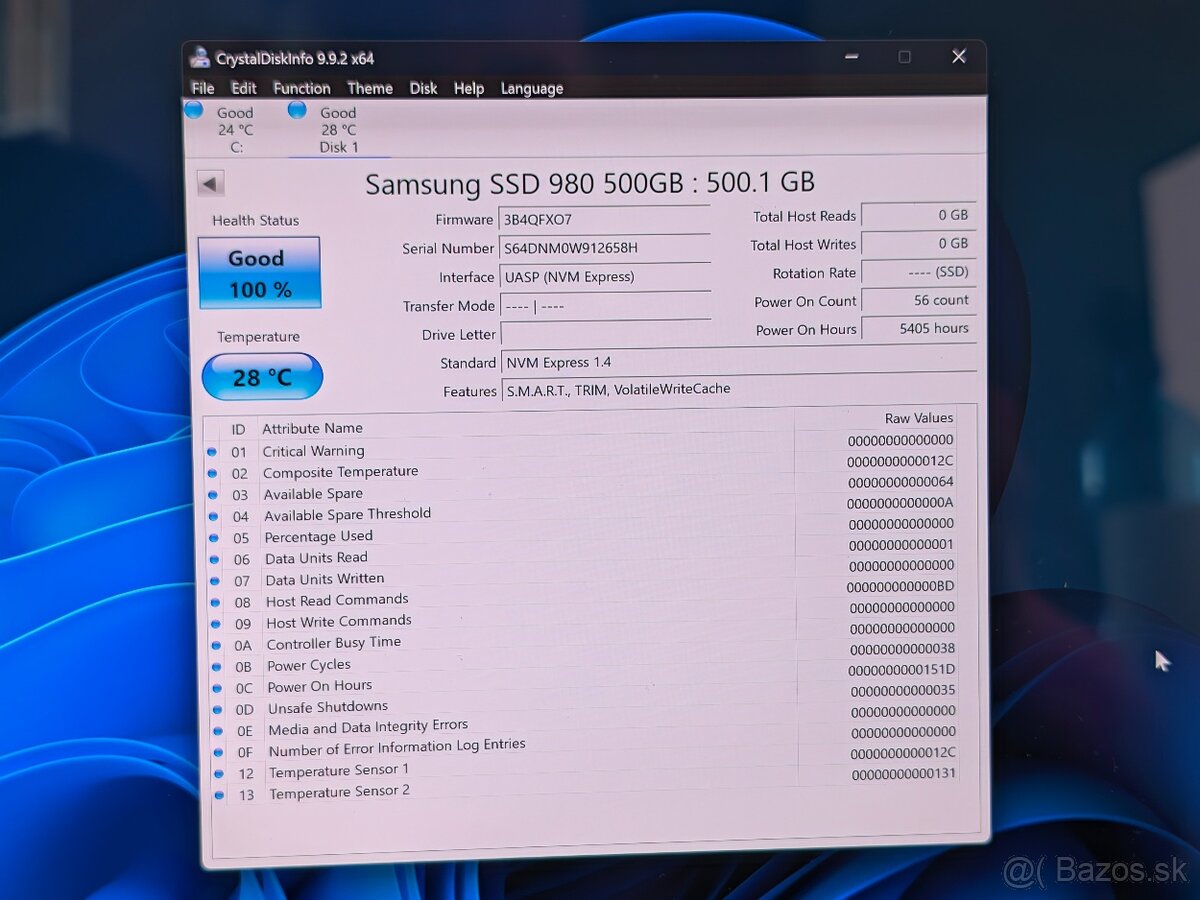Click raw value 00000000000064

[x=901, y=482]
